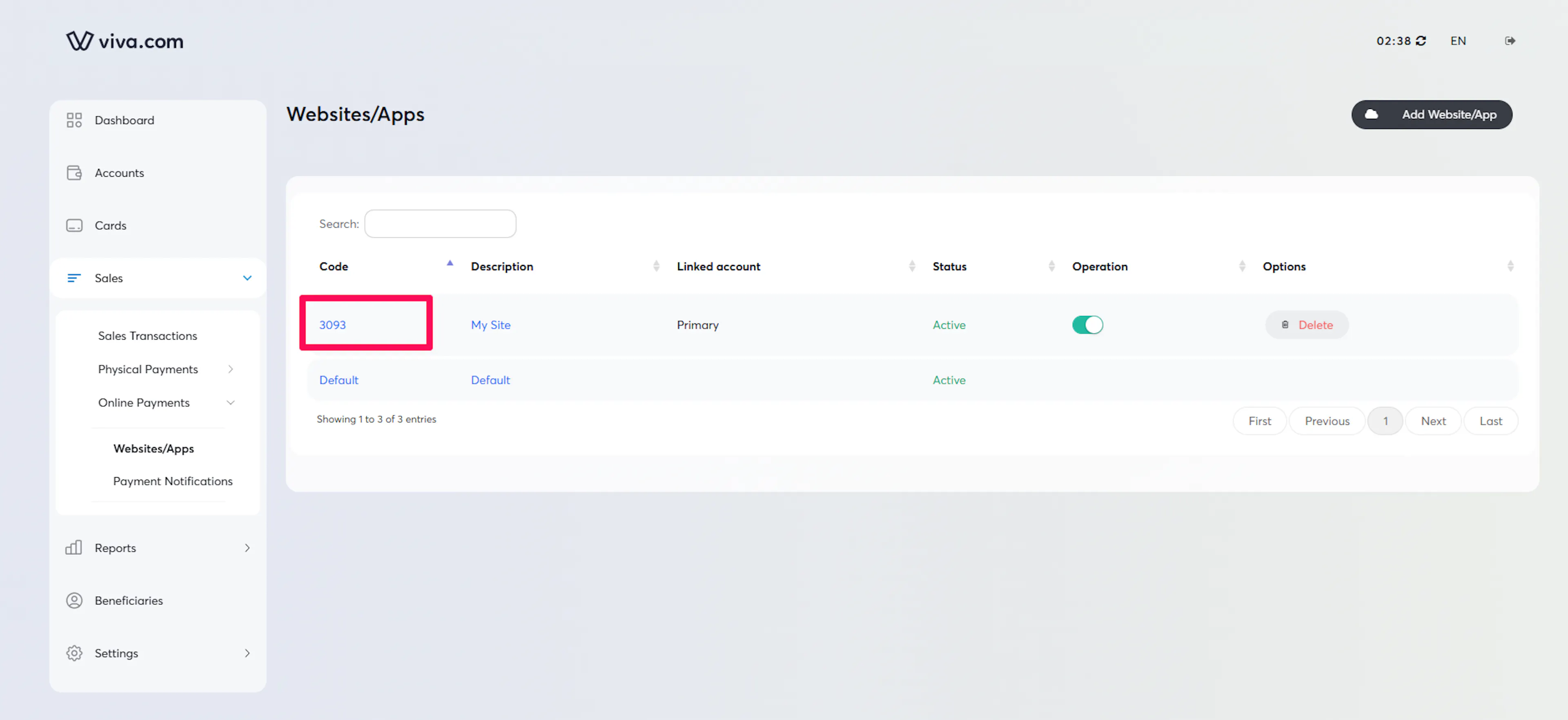Expand the Physical Payments submenu

click(231, 369)
